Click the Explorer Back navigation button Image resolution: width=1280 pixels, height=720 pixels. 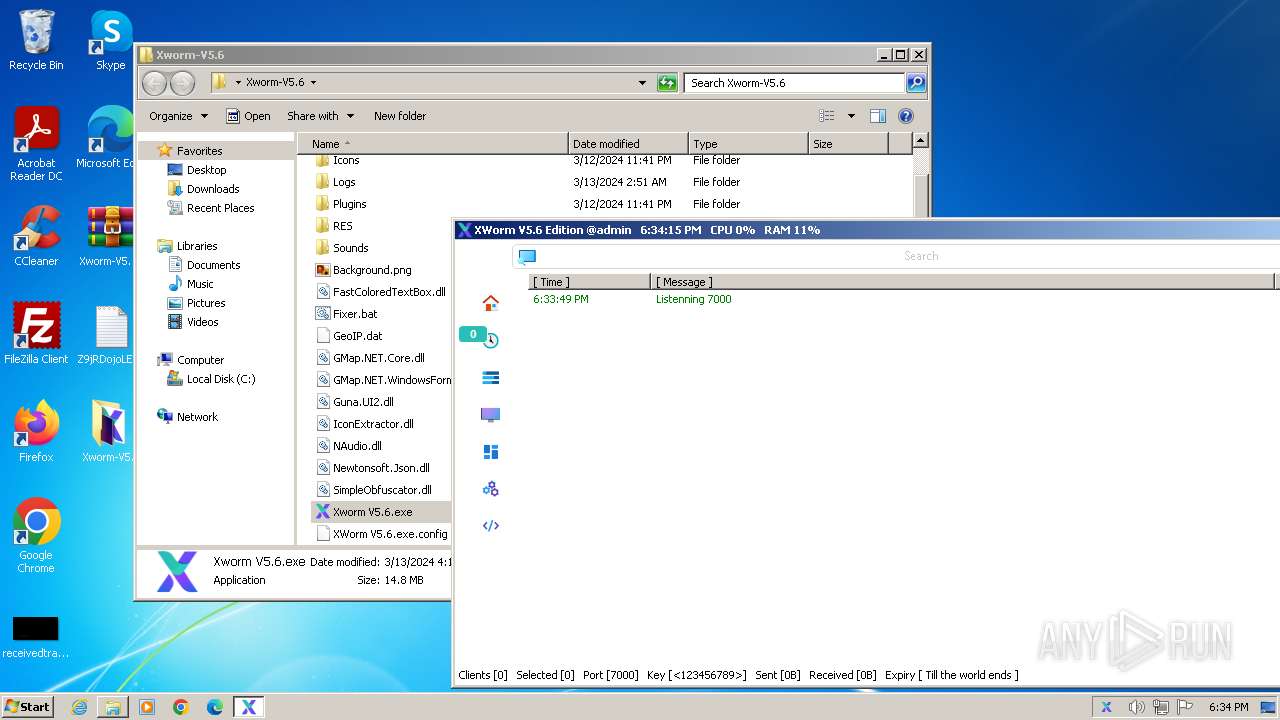tap(154, 83)
